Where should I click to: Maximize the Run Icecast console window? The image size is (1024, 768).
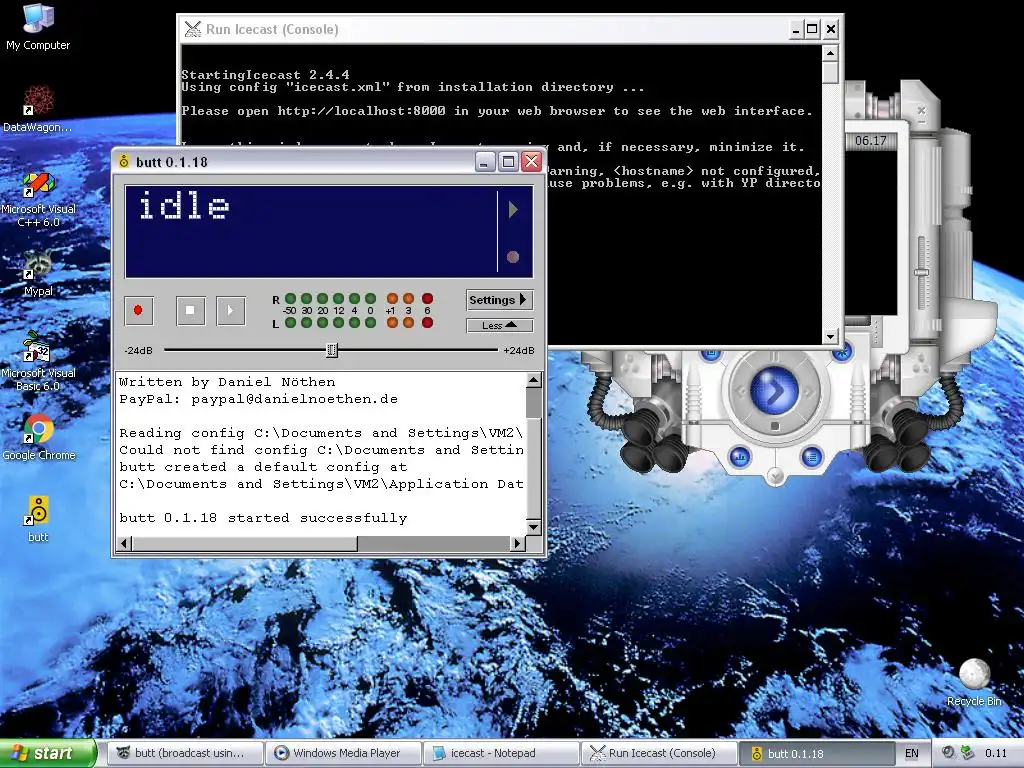click(x=812, y=29)
